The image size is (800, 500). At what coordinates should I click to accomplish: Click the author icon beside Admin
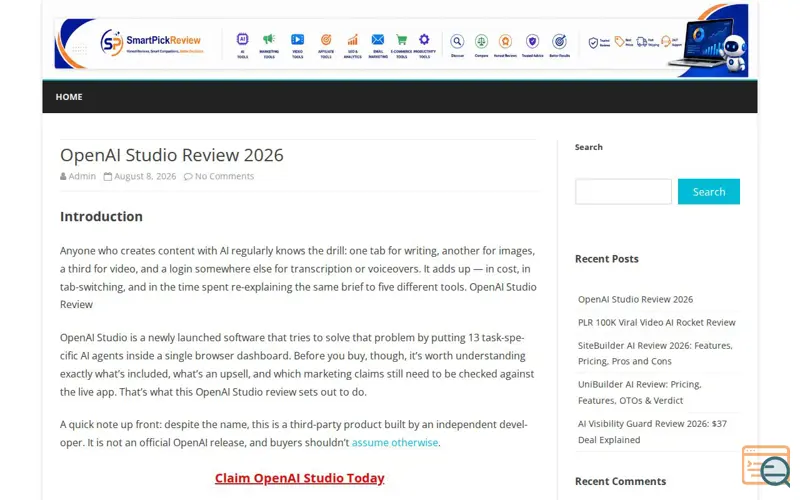pos(63,177)
